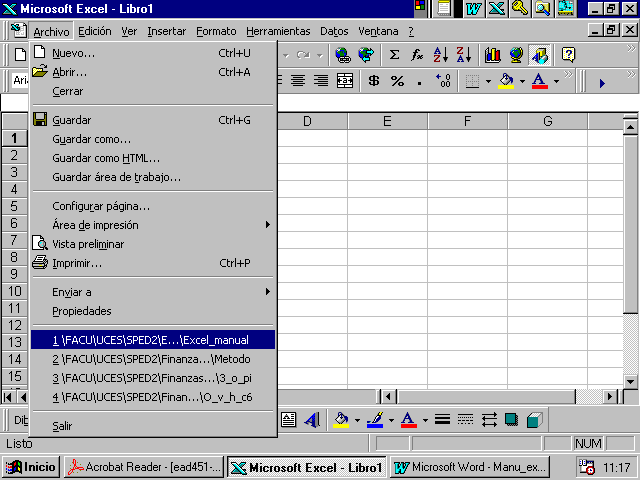640x480 pixels.
Task: Click the Arrow Style icon
Action: 489,420
